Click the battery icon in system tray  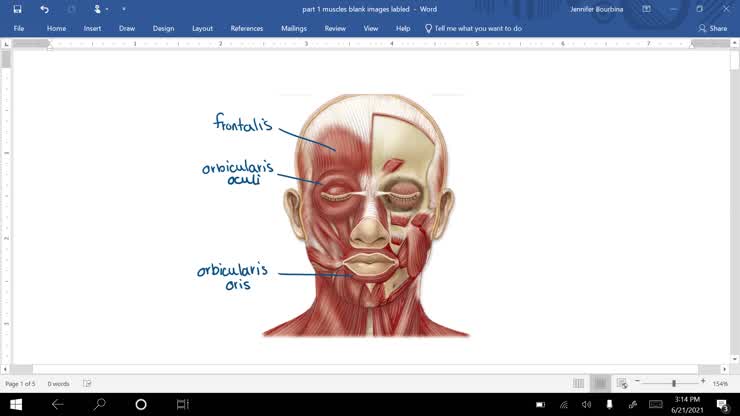[x=540, y=405]
